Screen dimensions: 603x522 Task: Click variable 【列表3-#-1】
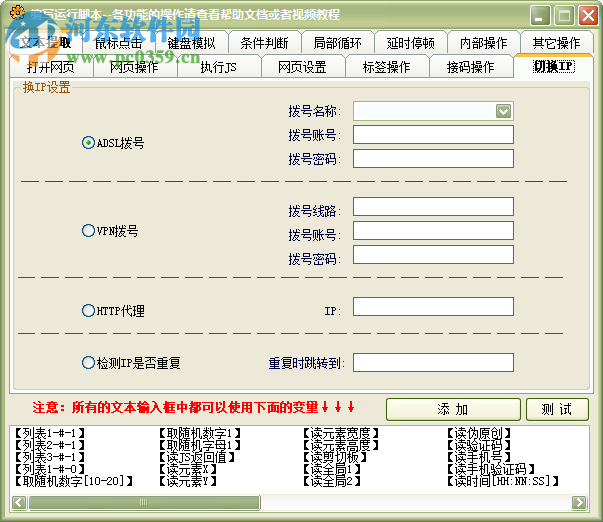tap(50, 457)
